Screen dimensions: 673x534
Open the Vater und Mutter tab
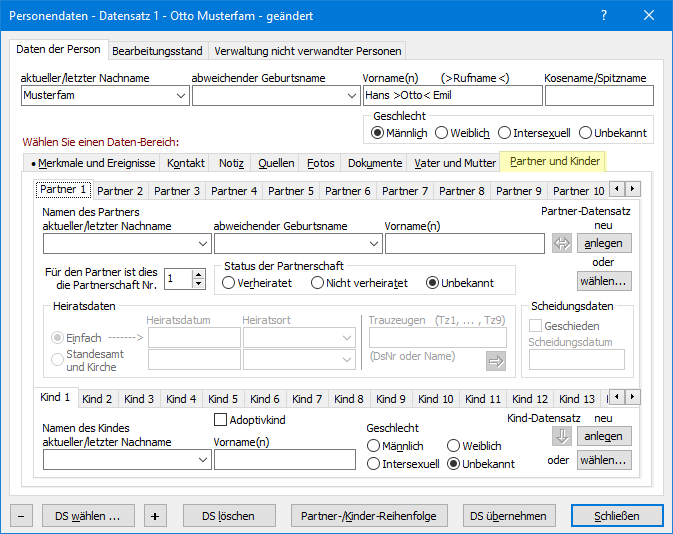coord(454,163)
